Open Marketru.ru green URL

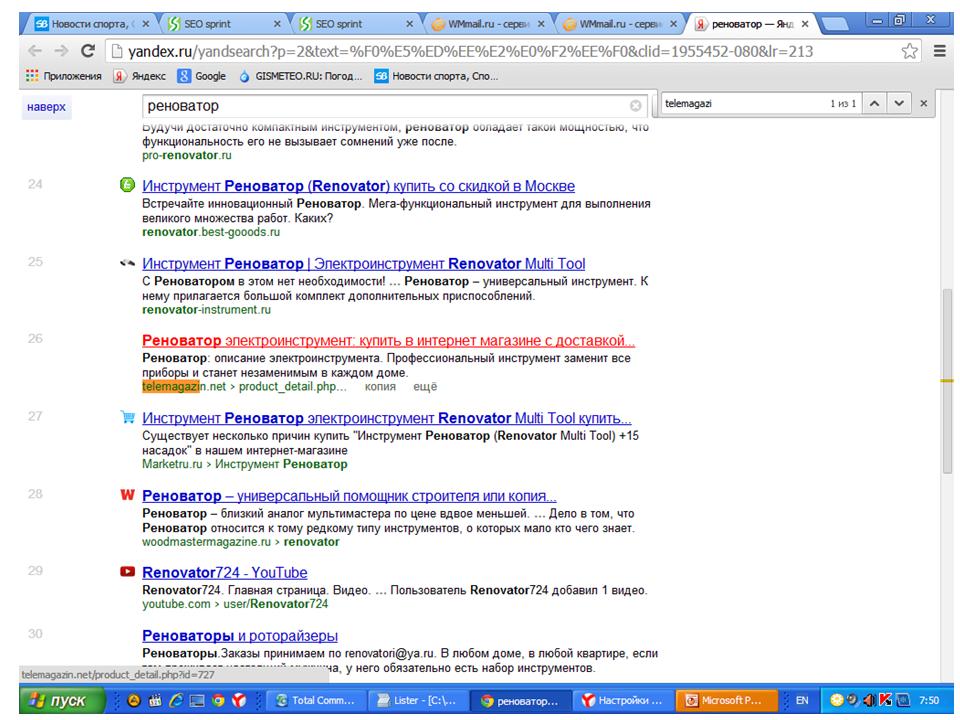[x=244, y=464]
